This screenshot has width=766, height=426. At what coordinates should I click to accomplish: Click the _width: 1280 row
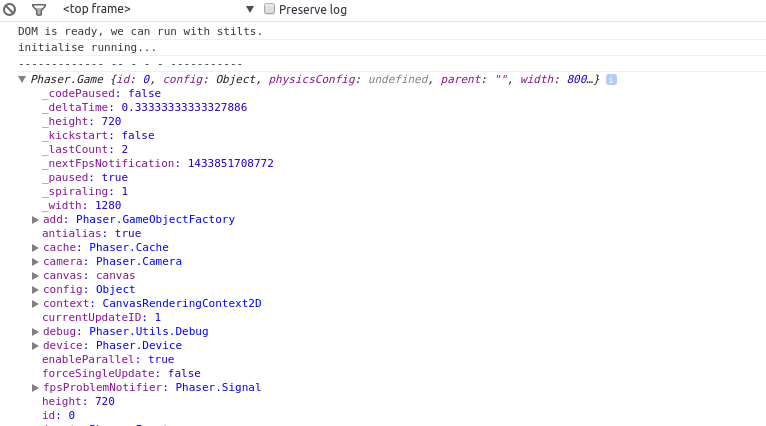click(x=82, y=205)
